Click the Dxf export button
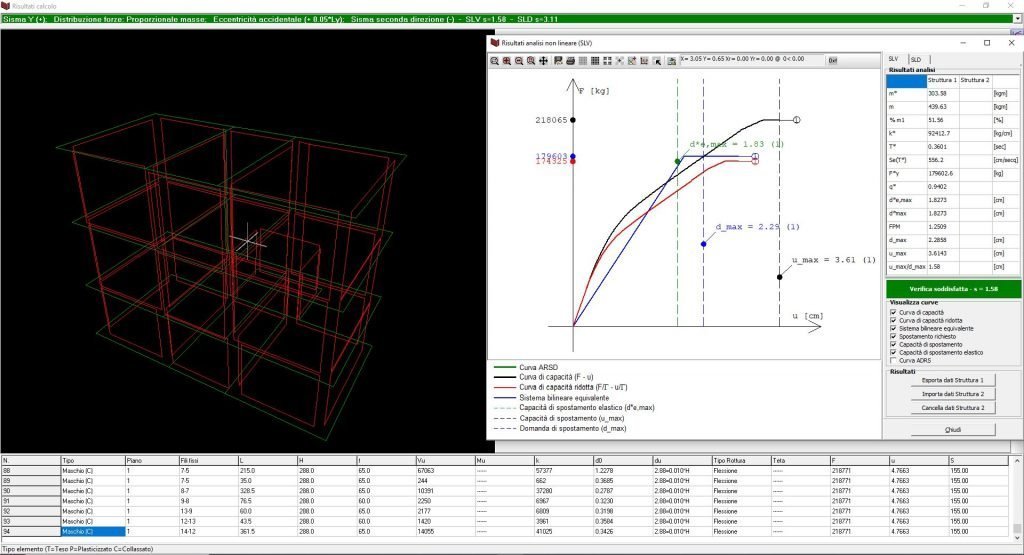 click(832, 61)
